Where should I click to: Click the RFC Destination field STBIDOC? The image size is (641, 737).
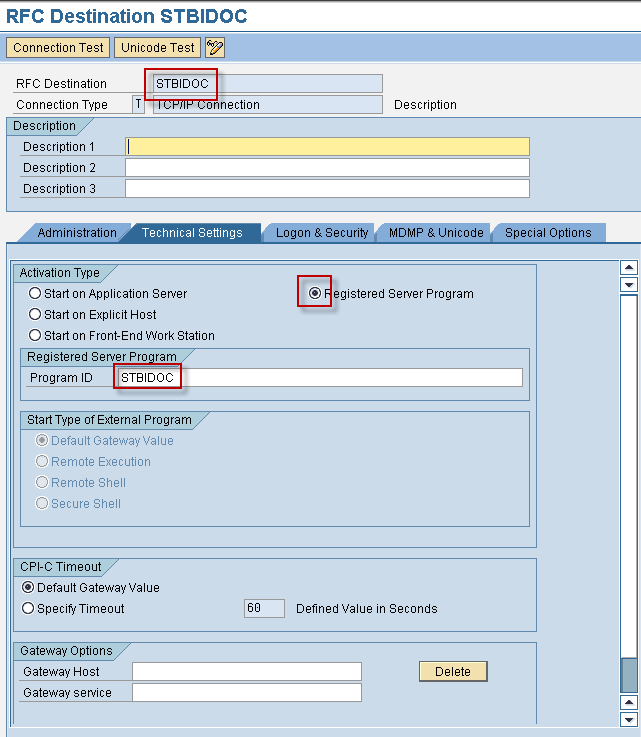click(268, 84)
